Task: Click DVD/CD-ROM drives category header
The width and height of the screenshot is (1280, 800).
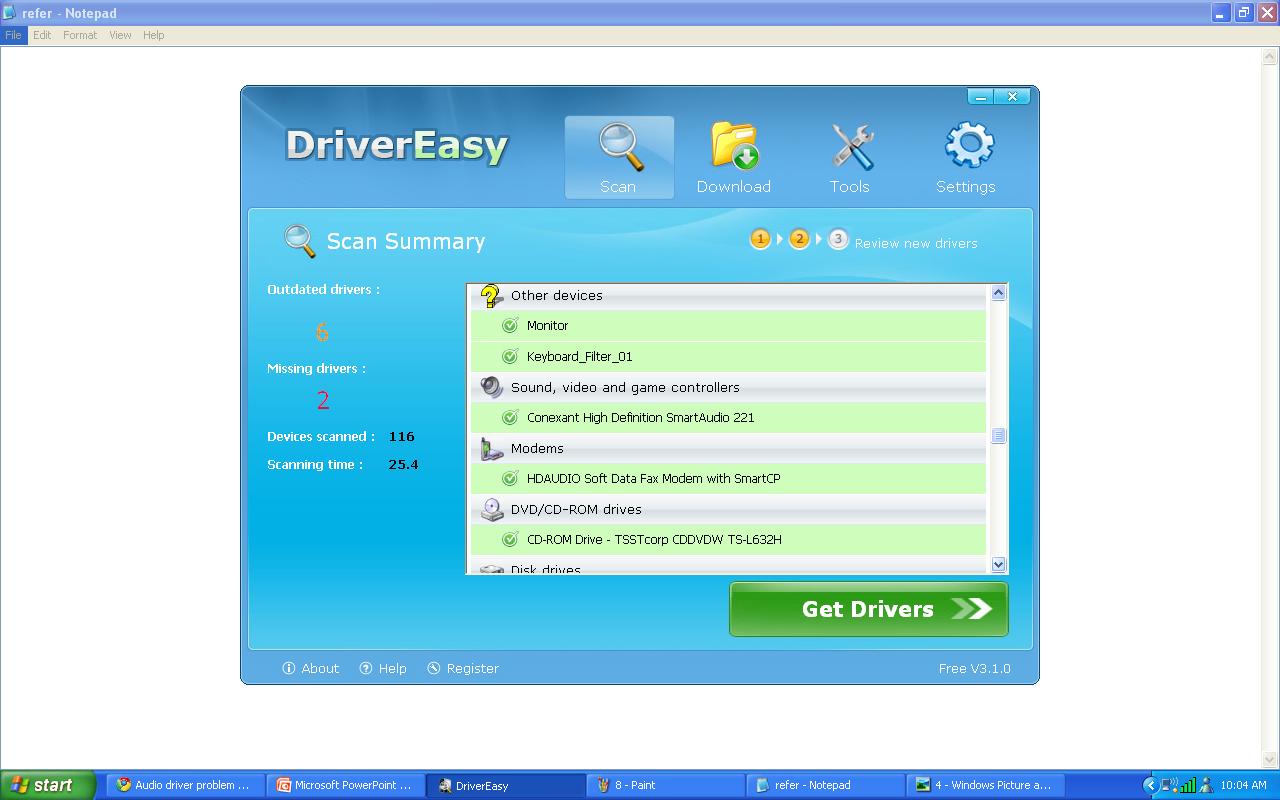Action: [x=729, y=509]
